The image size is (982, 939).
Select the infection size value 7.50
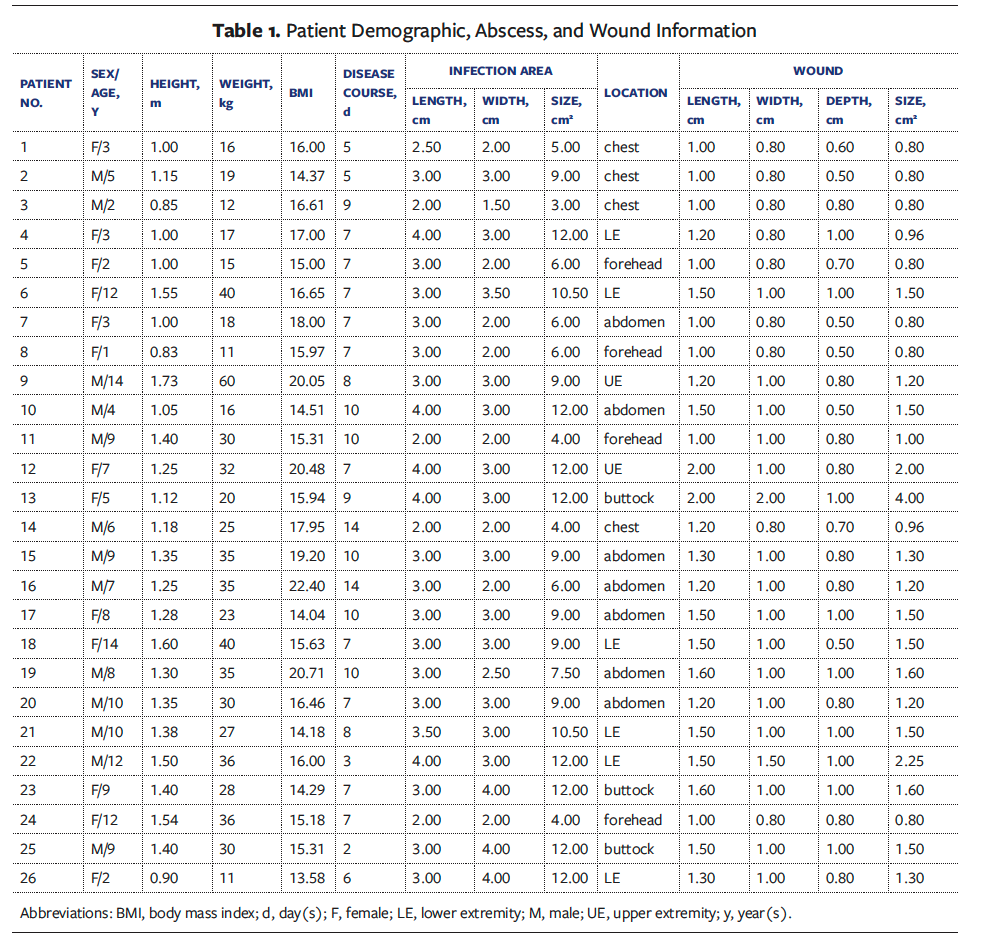tap(565, 673)
